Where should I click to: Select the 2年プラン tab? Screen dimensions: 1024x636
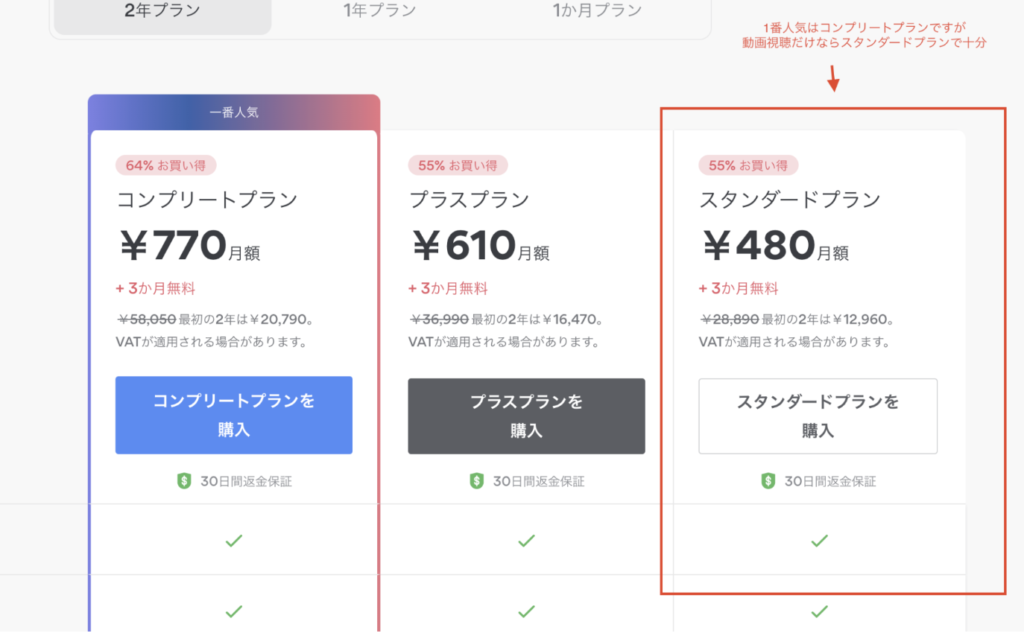[x=163, y=12]
